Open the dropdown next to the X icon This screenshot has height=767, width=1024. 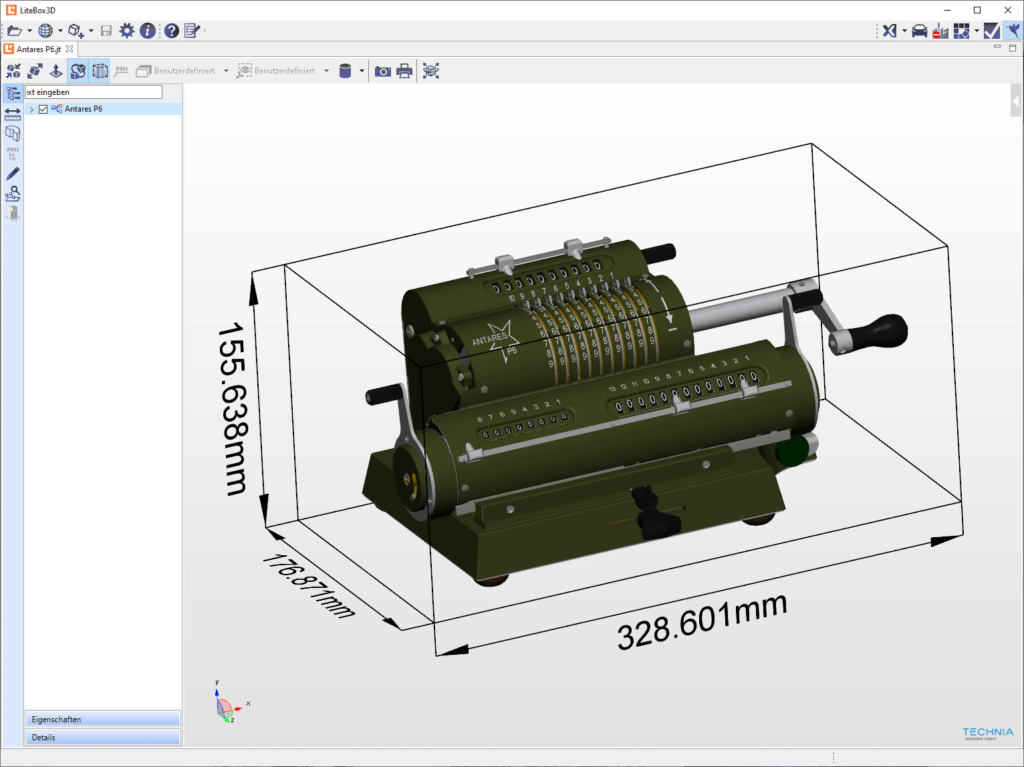tap(904, 31)
